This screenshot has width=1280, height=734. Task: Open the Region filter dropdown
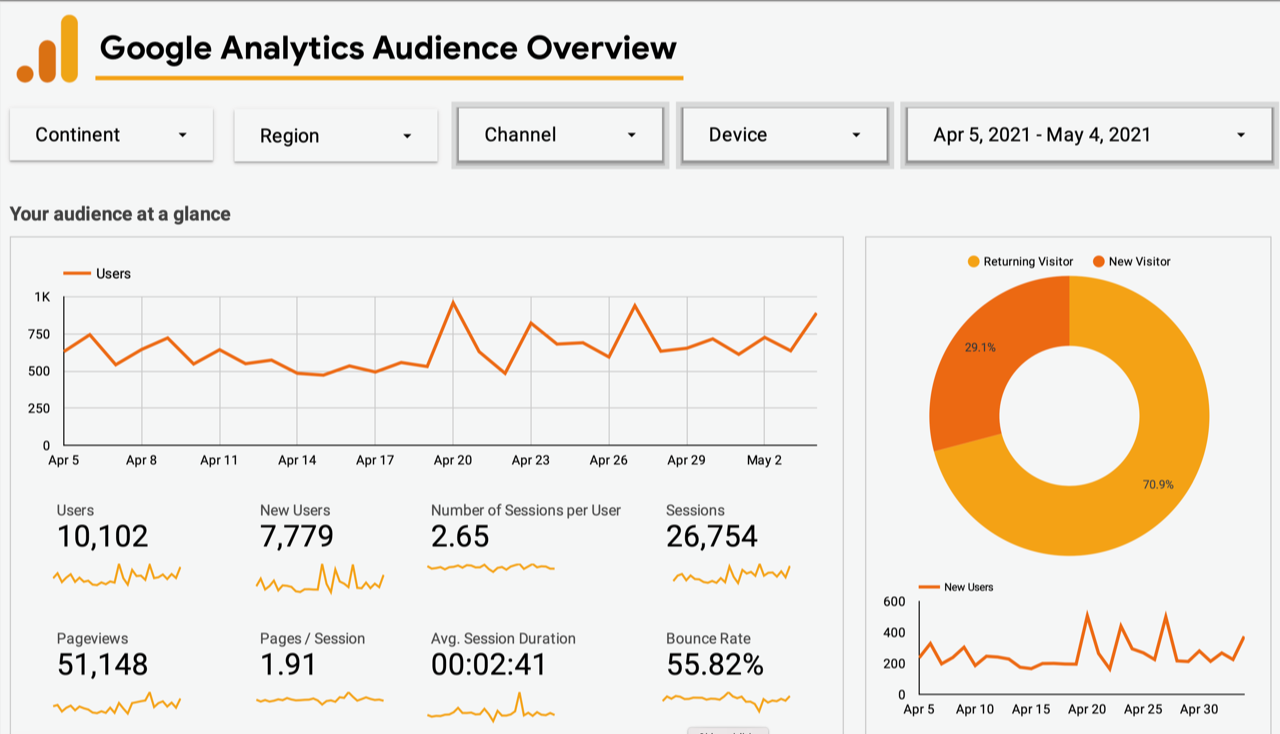click(x=336, y=135)
